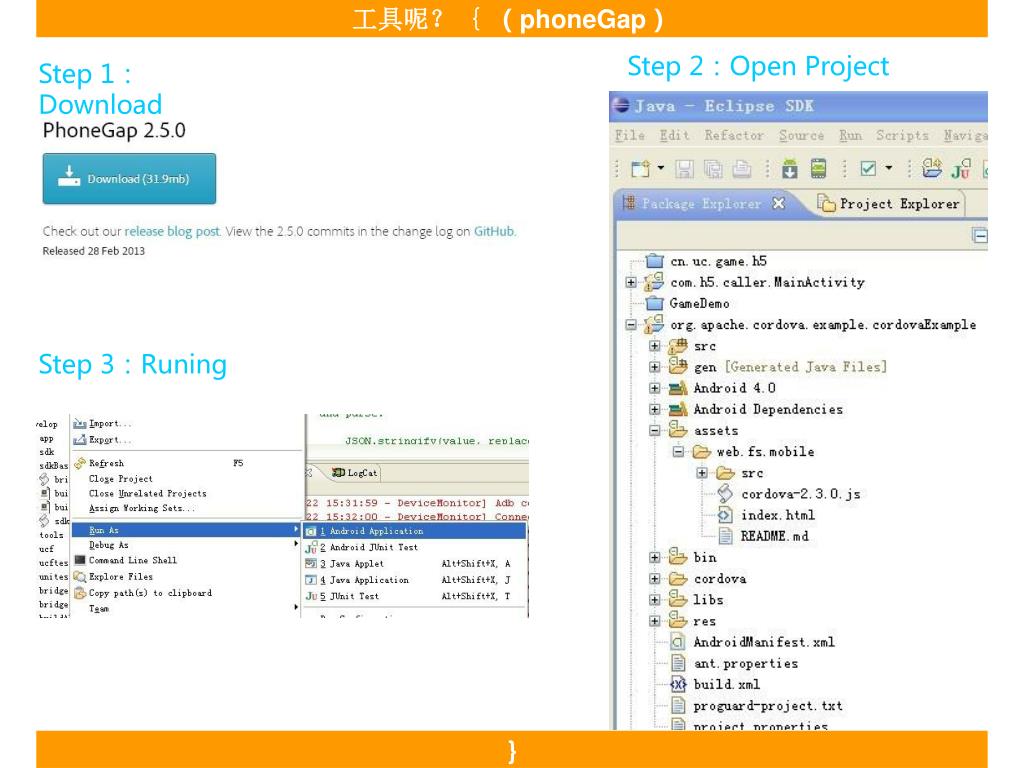Screen dimensions: 1024x768
Task: Click the Print toolbar icon
Action: click(741, 168)
